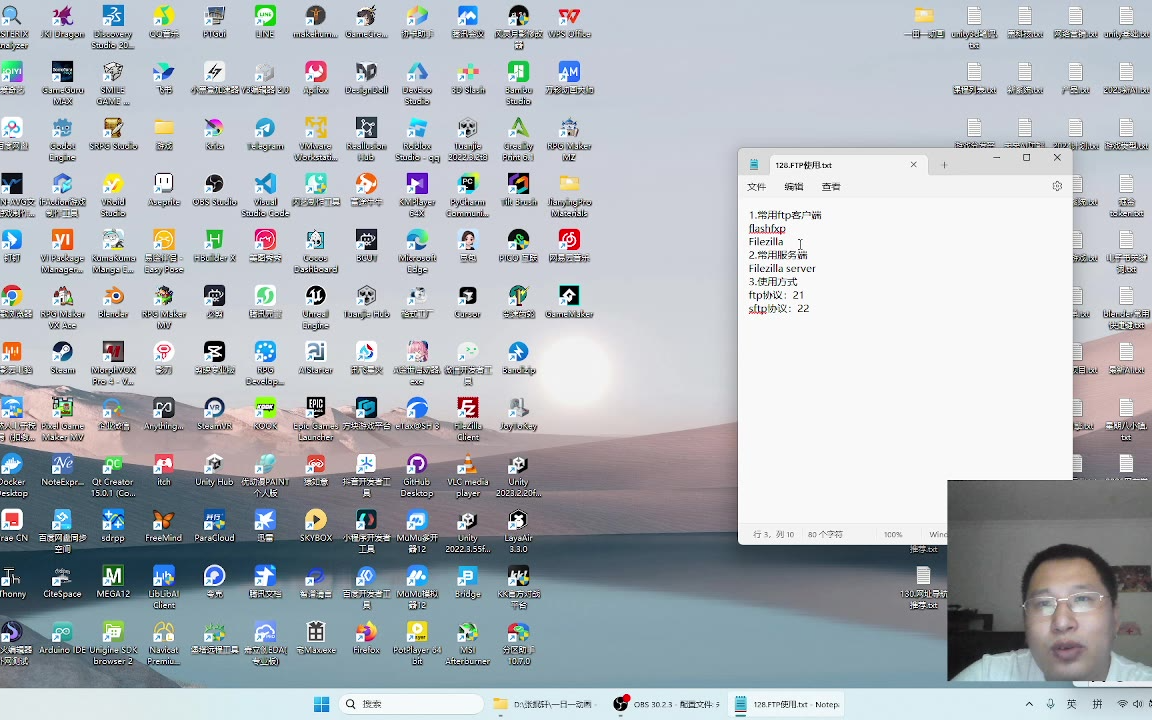Image resolution: width=1152 pixels, height=720 pixels.
Task: Select the WPS Office desktop icon
Action: coord(569,22)
